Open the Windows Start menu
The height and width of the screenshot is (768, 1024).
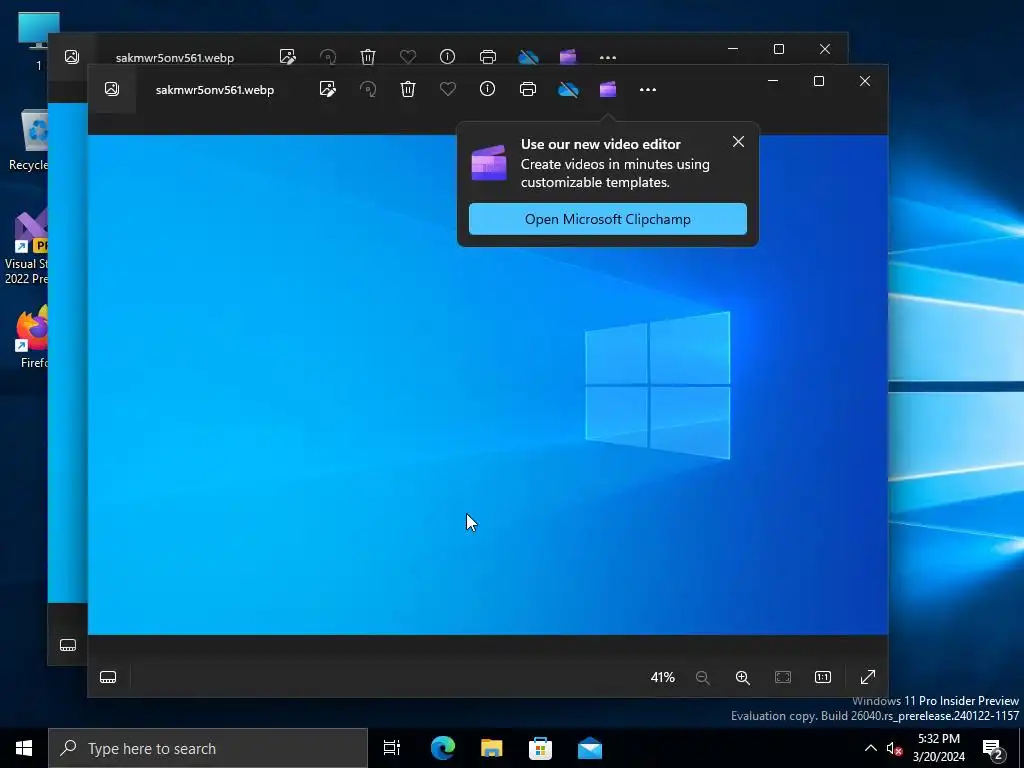pyautogui.click(x=24, y=748)
